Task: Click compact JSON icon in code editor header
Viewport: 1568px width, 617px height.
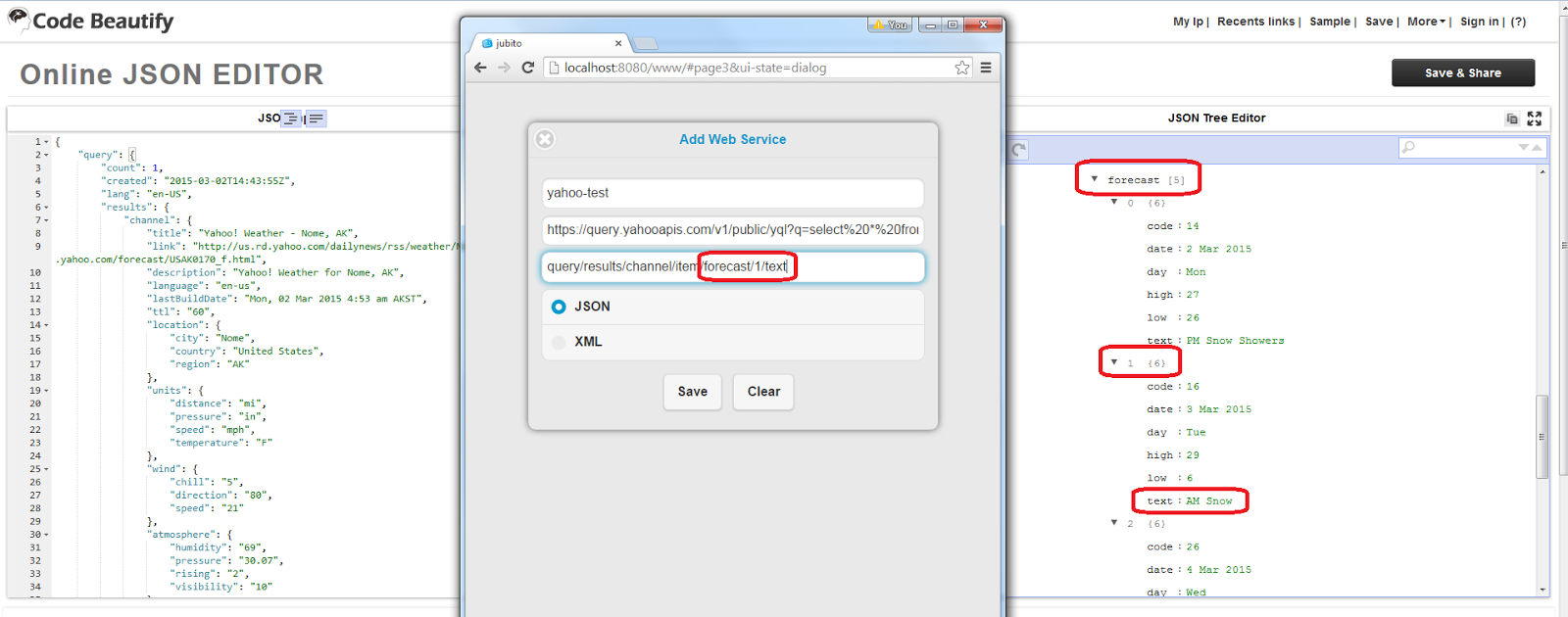Action: (x=316, y=119)
